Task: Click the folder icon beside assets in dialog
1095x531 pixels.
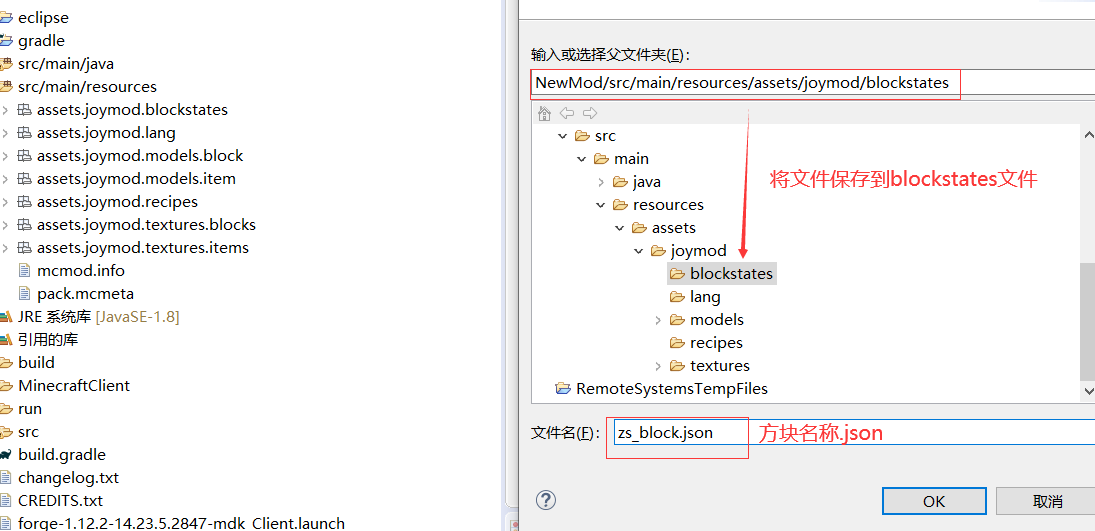Action: (x=638, y=228)
